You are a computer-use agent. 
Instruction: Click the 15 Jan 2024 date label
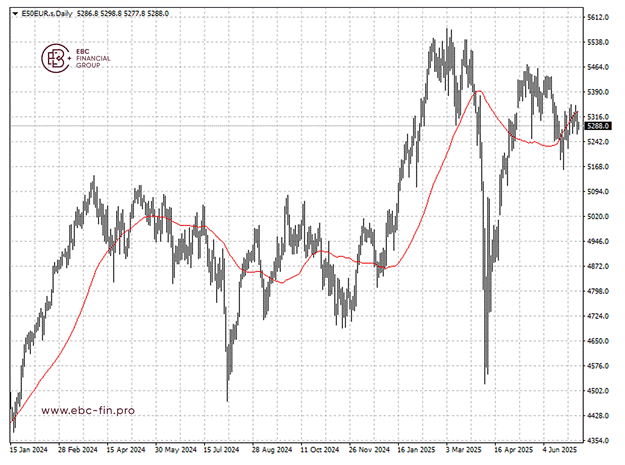tap(28, 450)
